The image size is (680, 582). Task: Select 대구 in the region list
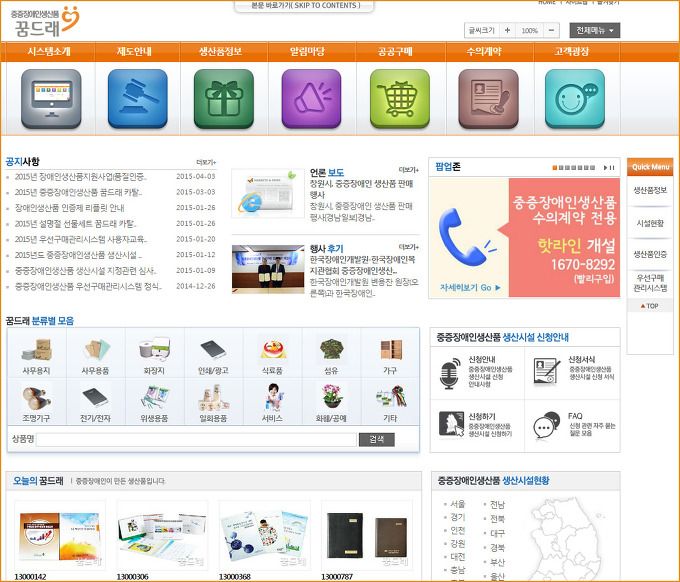click(x=497, y=533)
